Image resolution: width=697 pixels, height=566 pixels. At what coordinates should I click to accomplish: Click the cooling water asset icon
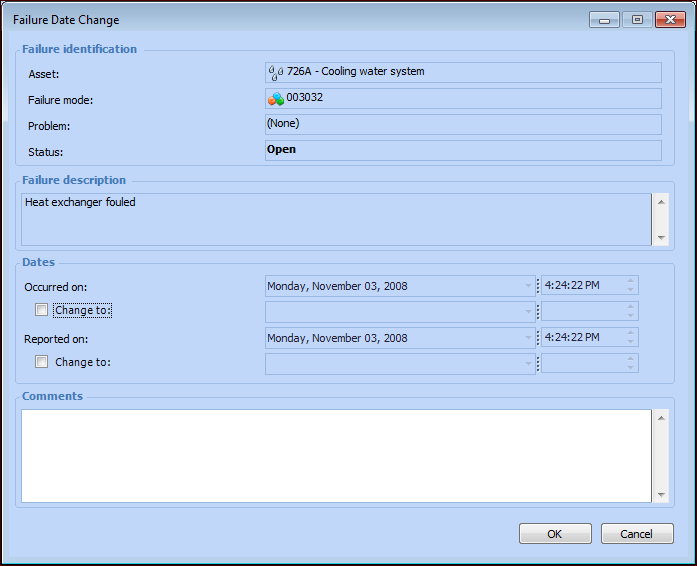(276, 72)
